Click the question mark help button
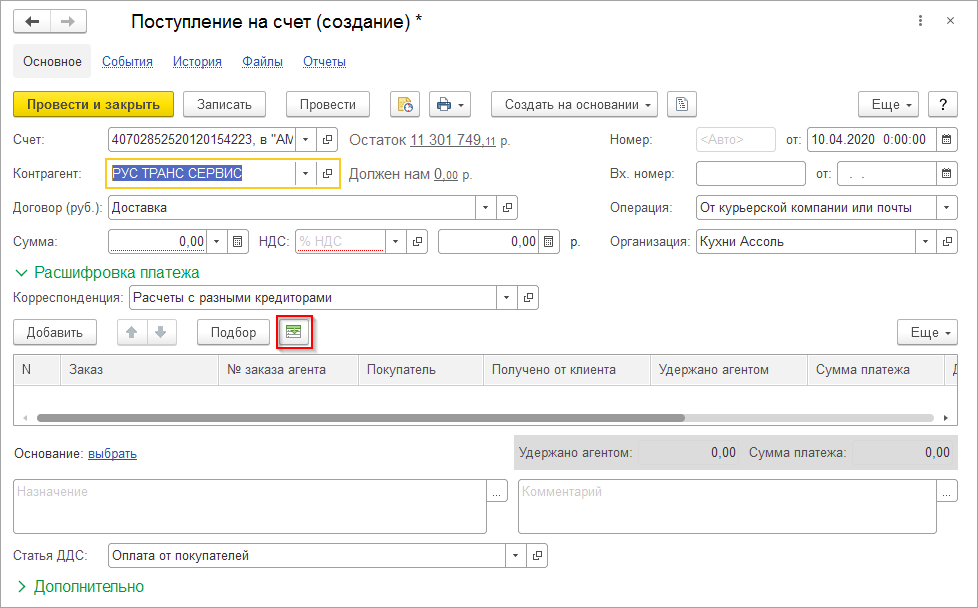978x608 pixels. point(943,104)
